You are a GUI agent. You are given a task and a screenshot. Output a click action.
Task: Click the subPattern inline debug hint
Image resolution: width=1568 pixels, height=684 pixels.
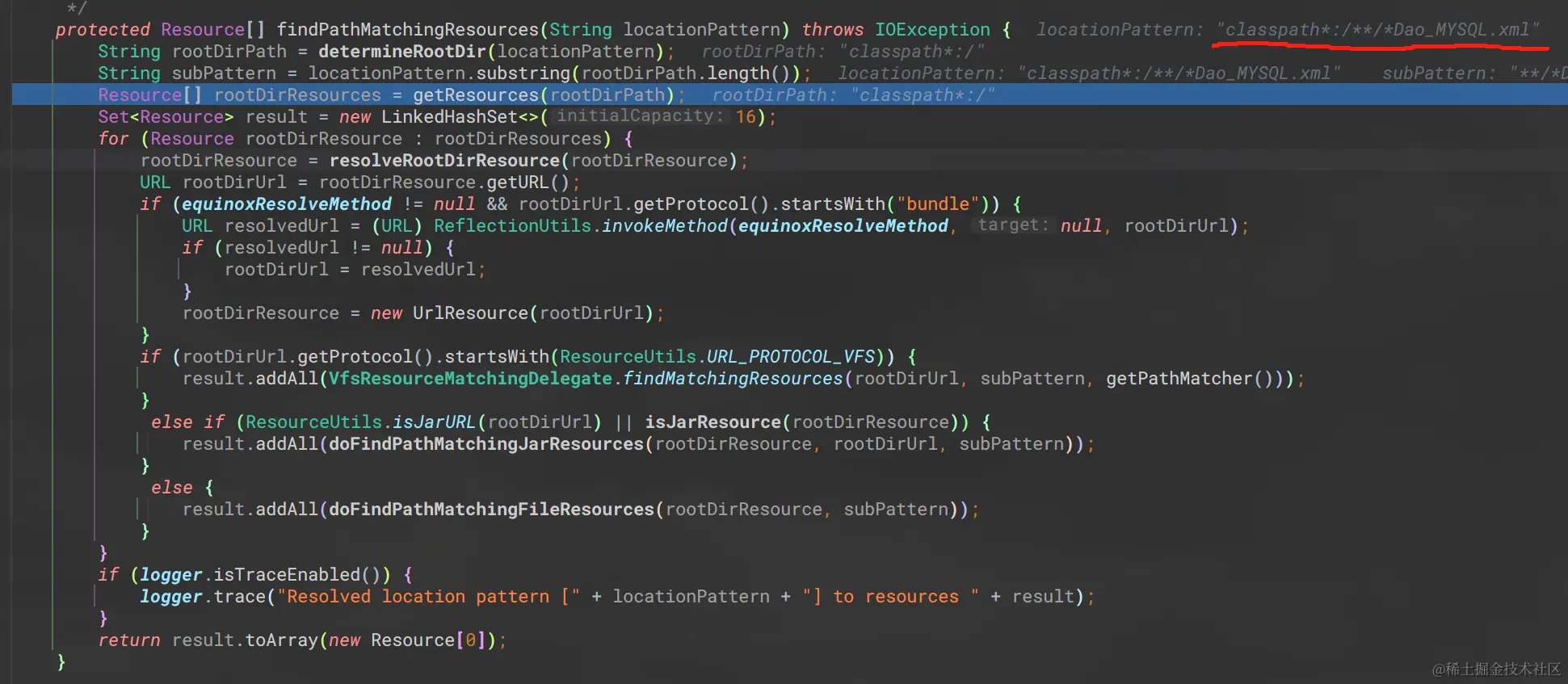1475,73
